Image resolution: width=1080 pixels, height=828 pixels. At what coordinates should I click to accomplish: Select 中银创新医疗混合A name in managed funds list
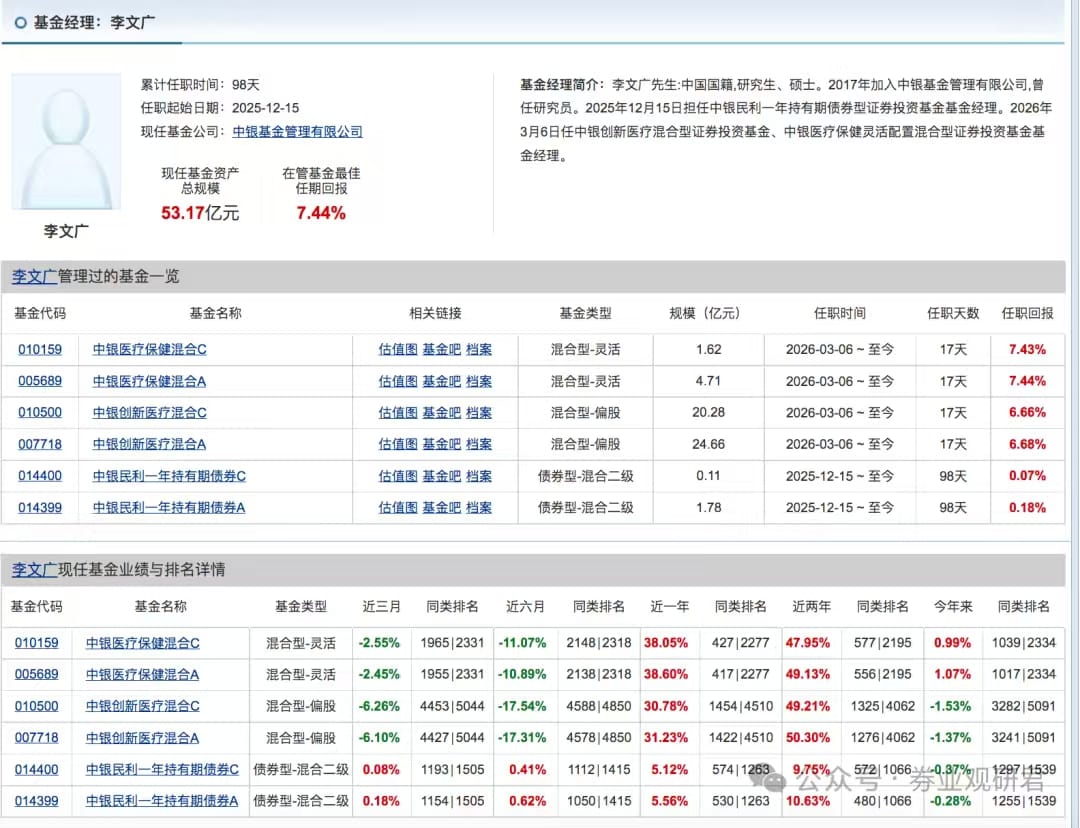coord(149,444)
